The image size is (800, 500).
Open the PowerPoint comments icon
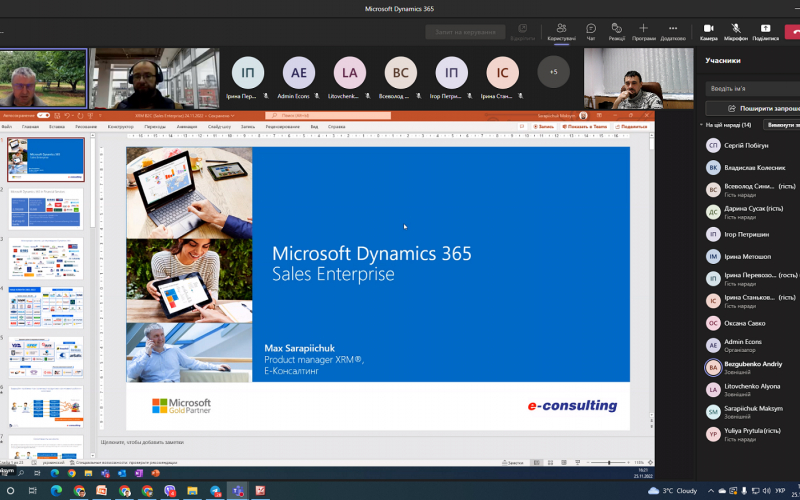point(521,127)
